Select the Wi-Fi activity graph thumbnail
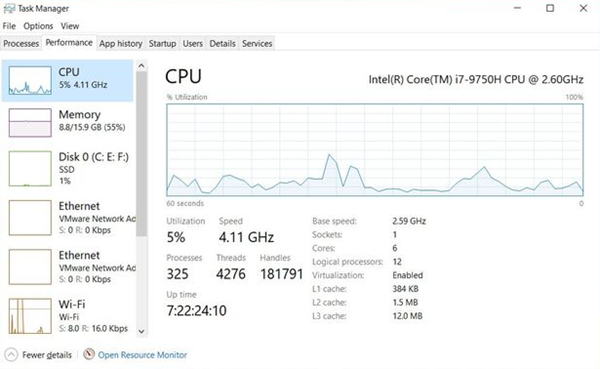Screen dimensions: 600x369 click(30, 316)
